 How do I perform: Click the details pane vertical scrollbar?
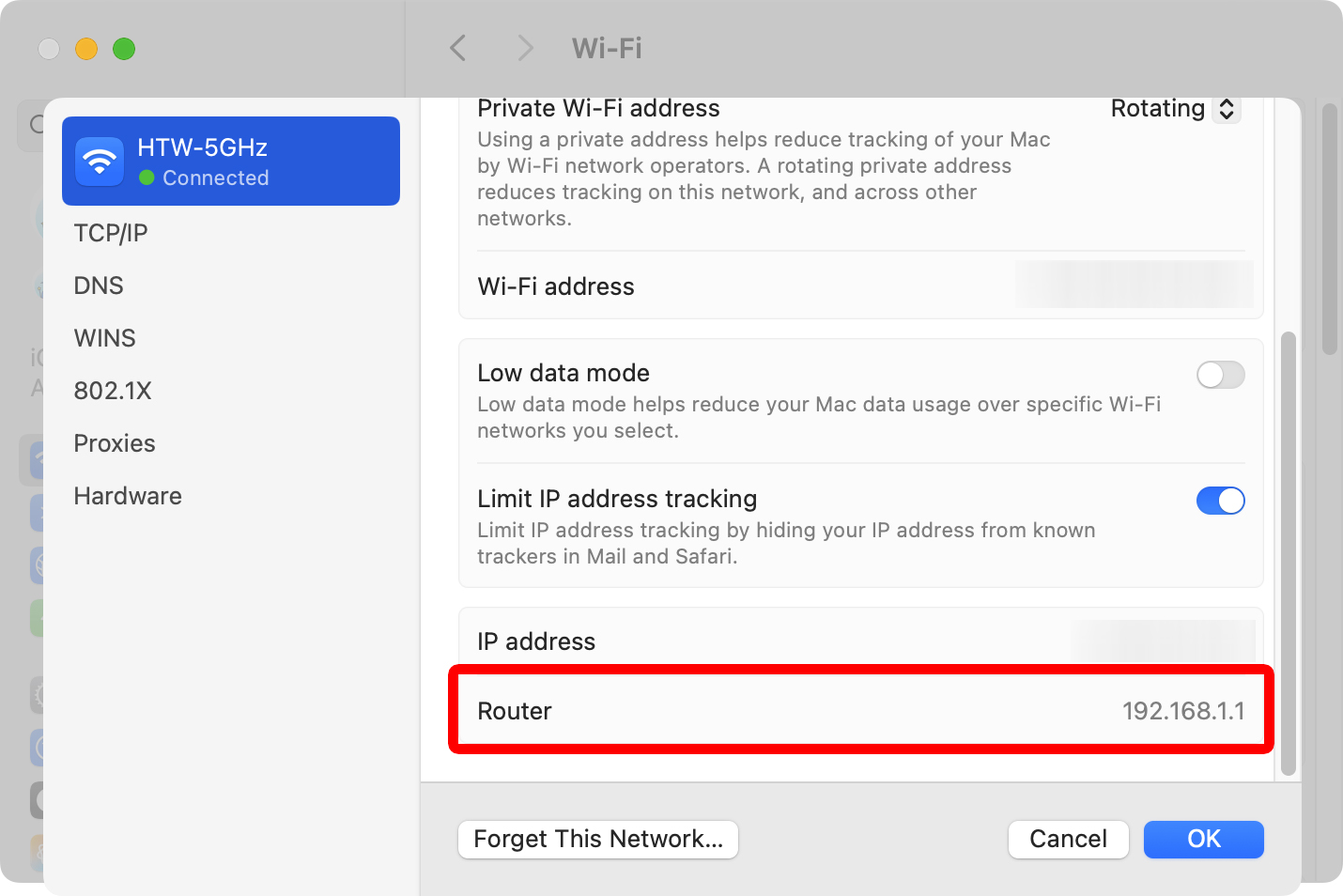[x=1289, y=552]
